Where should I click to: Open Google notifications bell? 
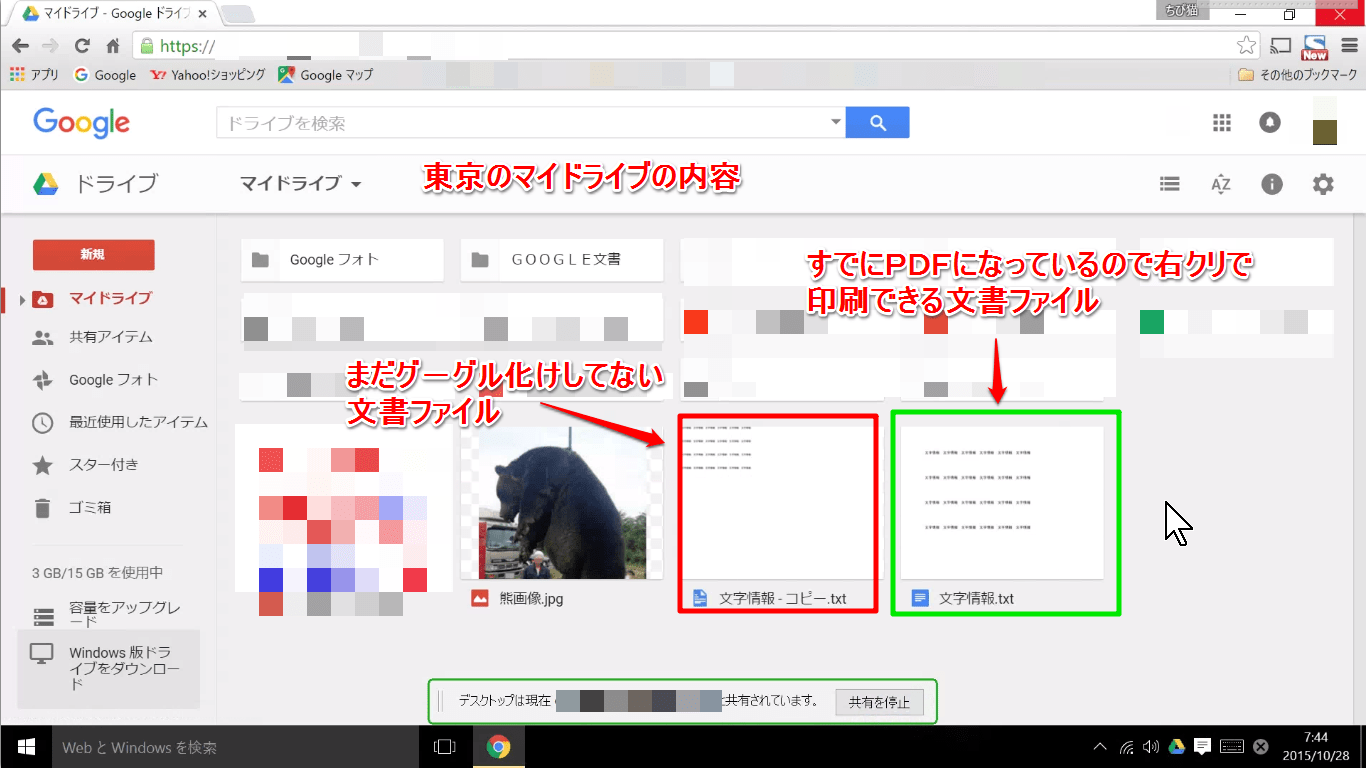pyautogui.click(x=1270, y=123)
